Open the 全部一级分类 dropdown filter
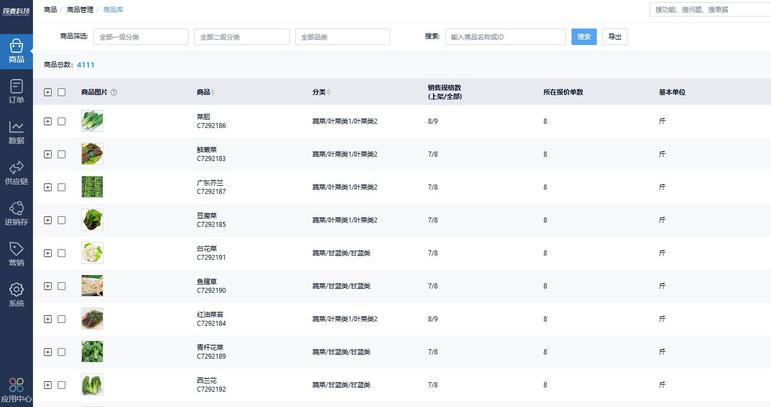Viewport: 771px width, 407px height. coord(141,37)
